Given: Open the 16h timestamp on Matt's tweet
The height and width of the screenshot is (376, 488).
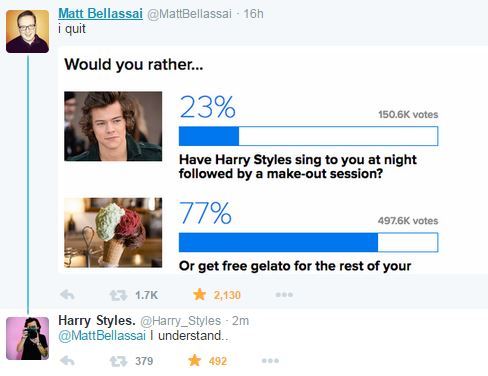Looking at the screenshot, I should [x=253, y=14].
